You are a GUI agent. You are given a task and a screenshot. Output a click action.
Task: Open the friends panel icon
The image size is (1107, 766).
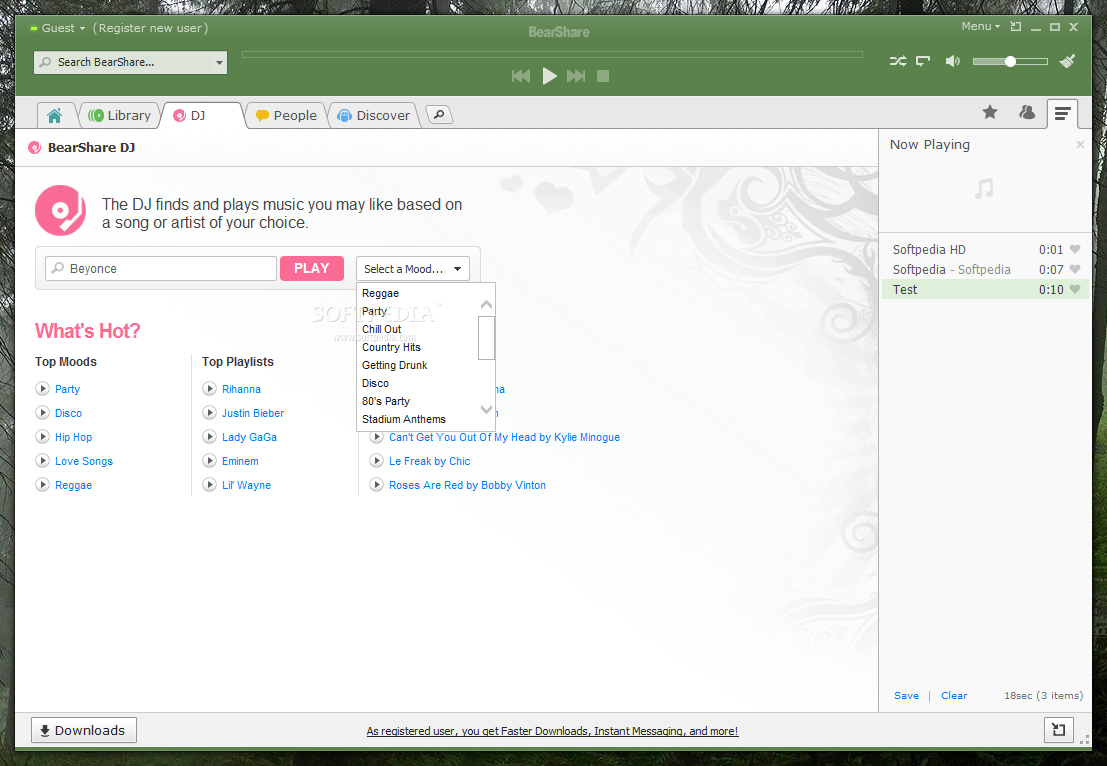pos(1027,112)
